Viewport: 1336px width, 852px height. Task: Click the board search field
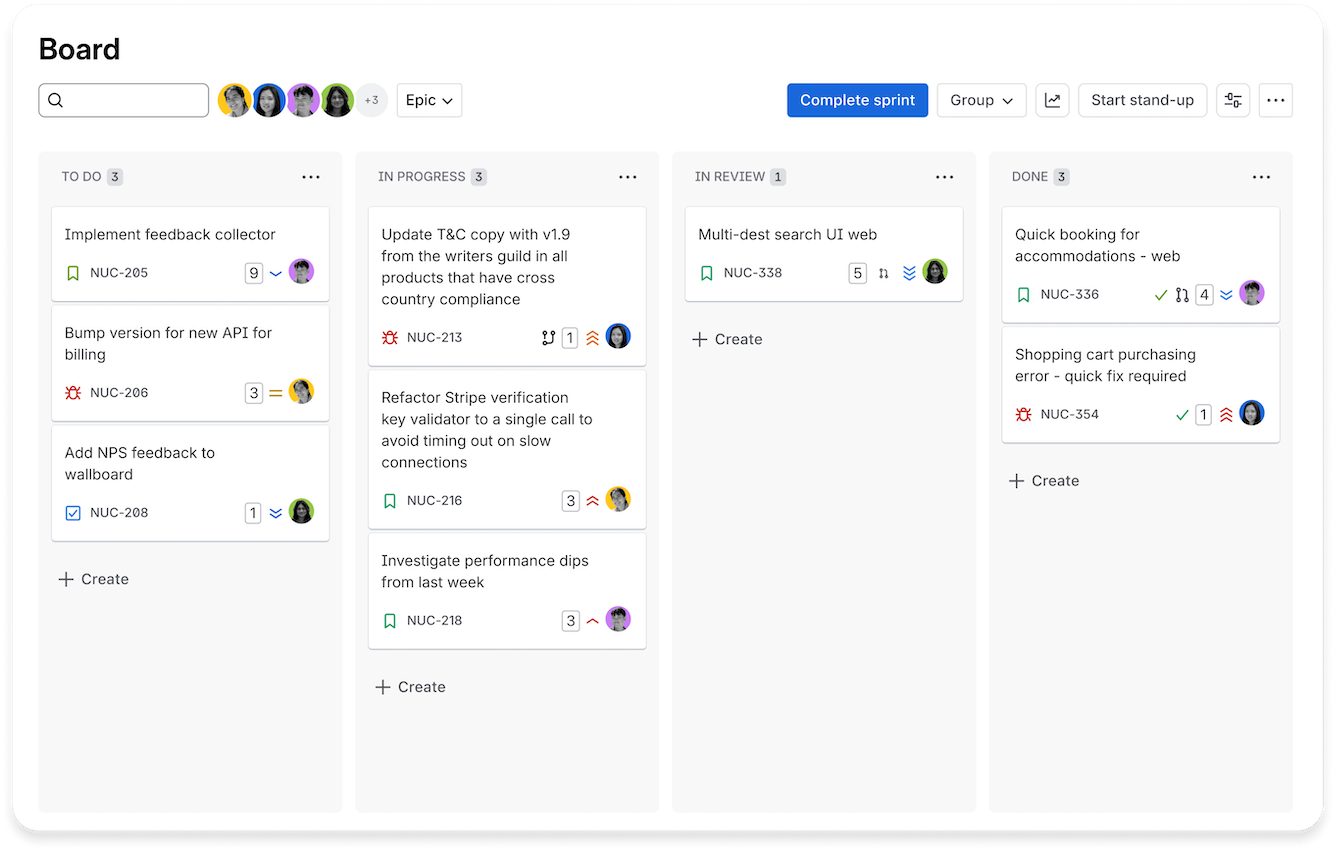[124, 100]
